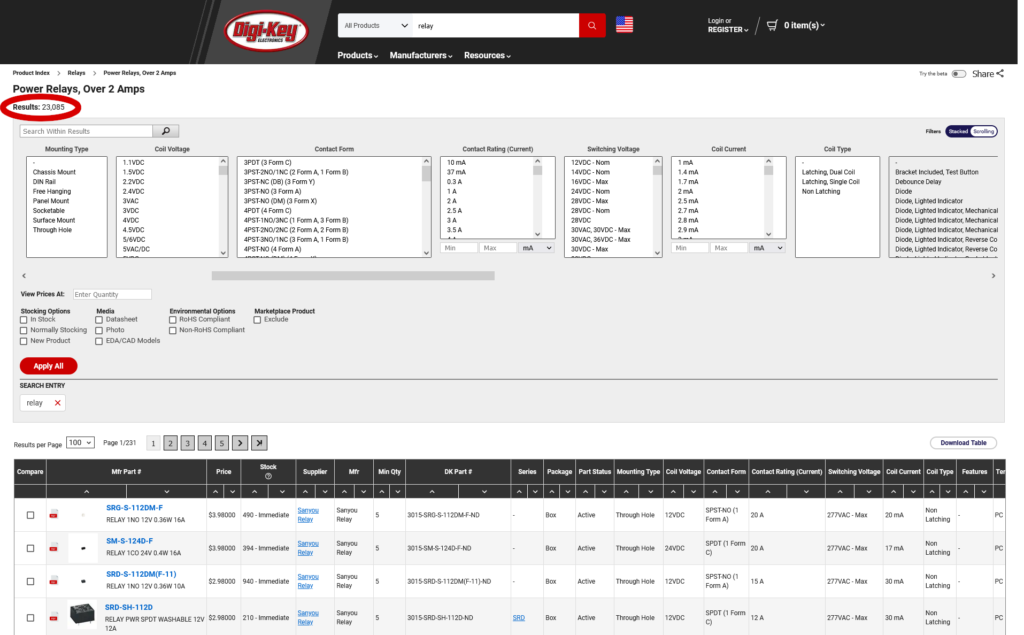Open datasheet PDF icon for SM-S-124D-F

coord(54,547)
